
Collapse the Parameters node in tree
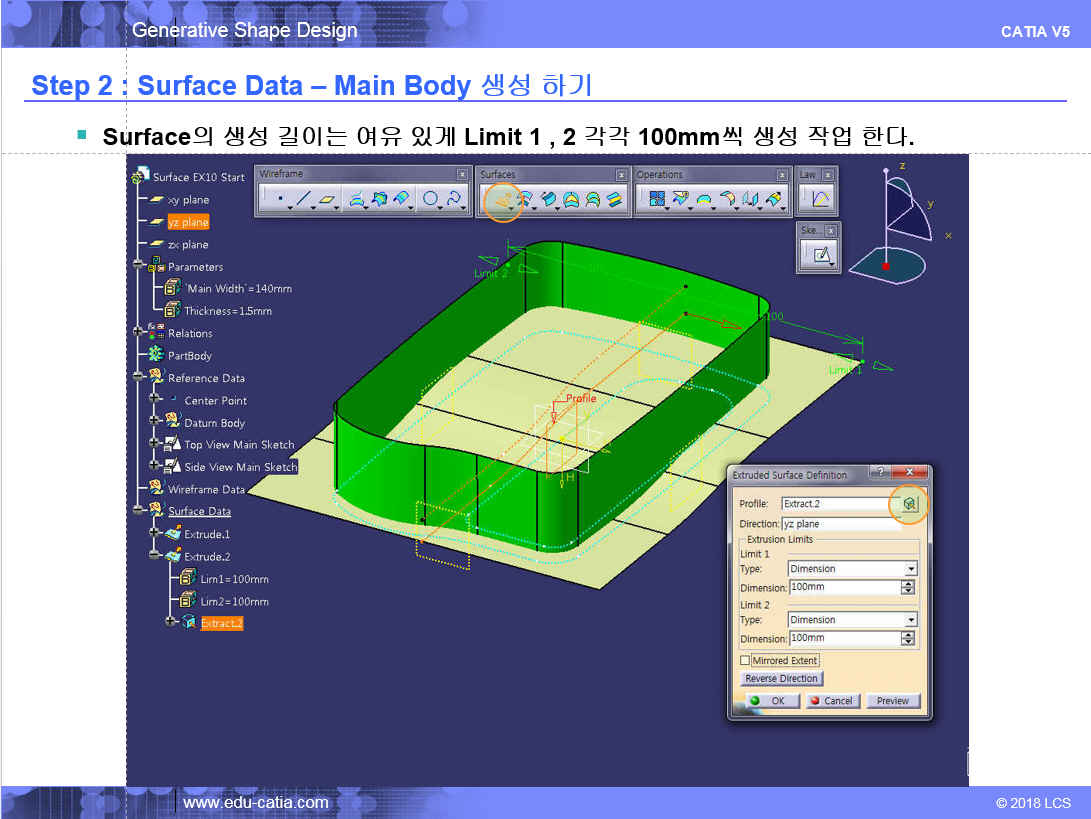point(139,267)
